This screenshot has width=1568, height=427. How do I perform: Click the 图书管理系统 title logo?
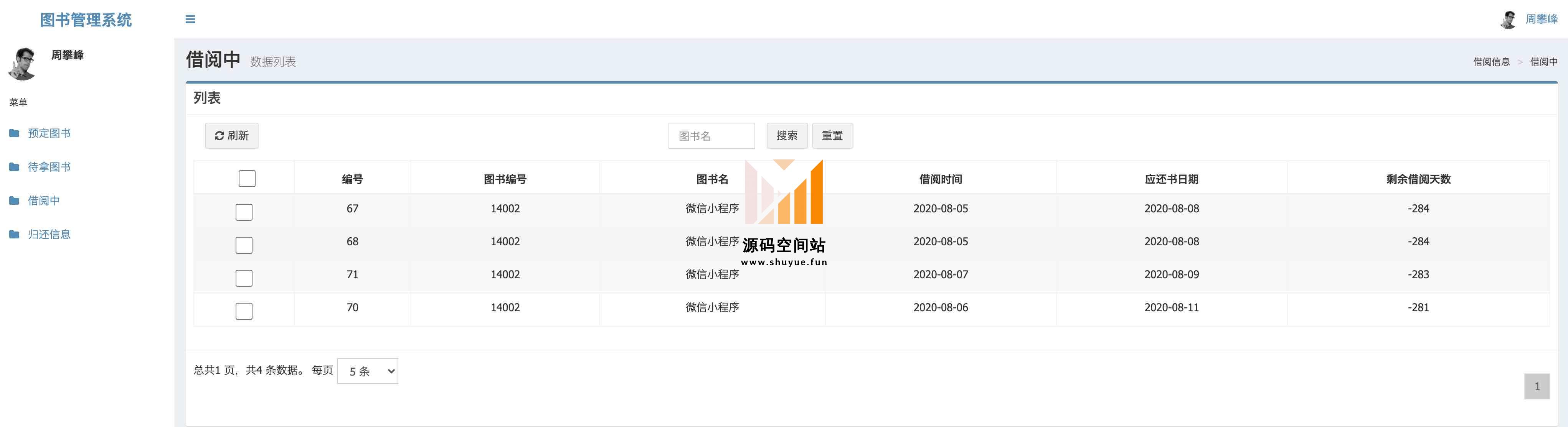point(86,20)
